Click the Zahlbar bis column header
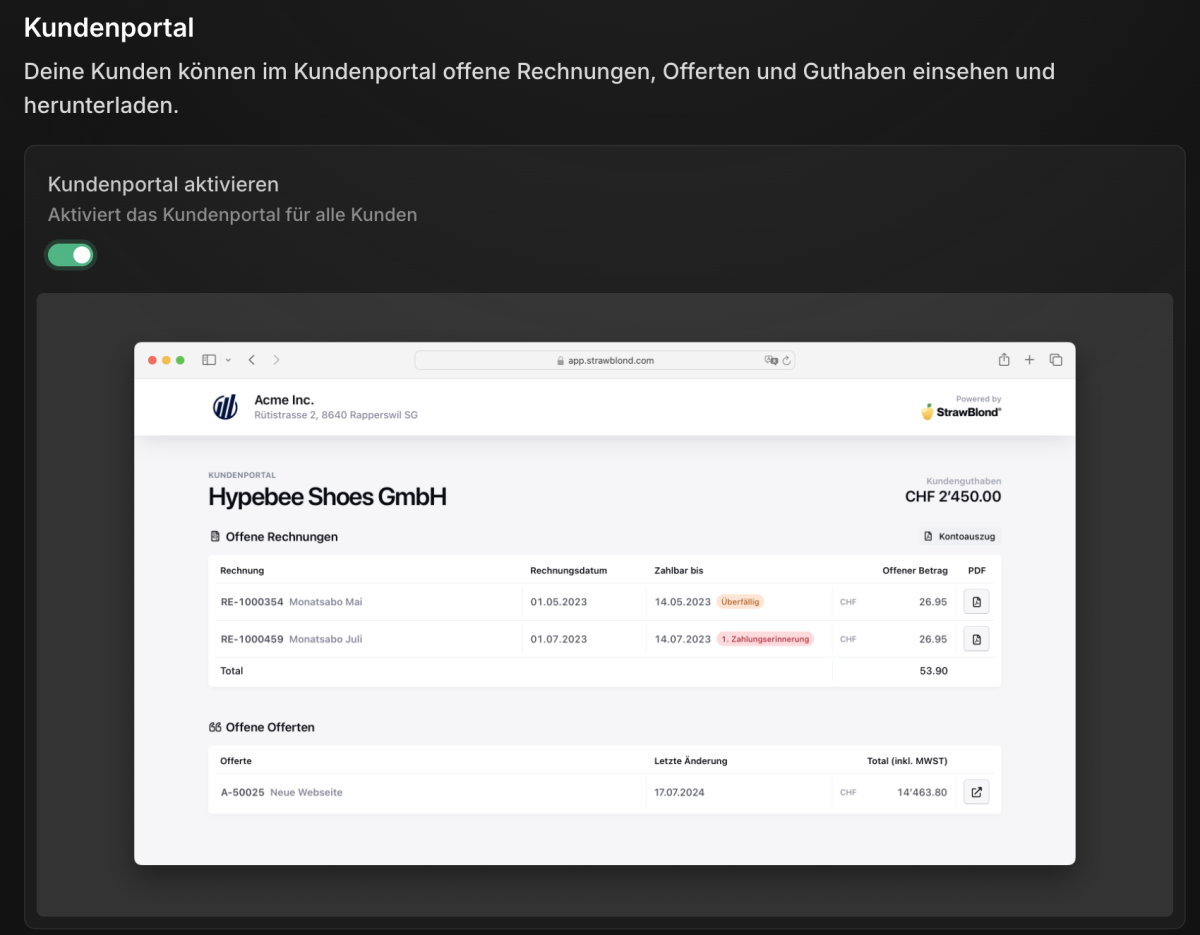Image resolution: width=1200 pixels, height=935 pixels. pos(679,571)
